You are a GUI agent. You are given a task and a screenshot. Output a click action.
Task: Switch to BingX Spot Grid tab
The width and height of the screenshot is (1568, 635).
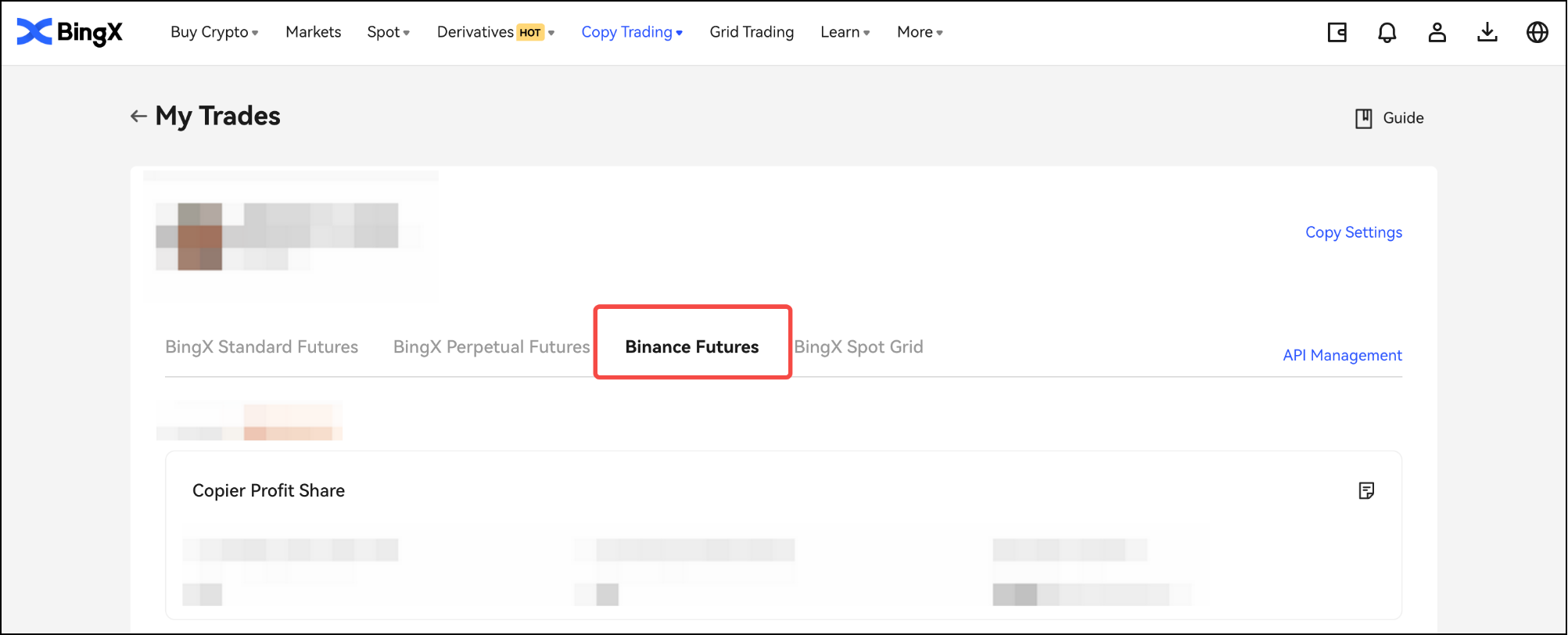coord(859,346)
